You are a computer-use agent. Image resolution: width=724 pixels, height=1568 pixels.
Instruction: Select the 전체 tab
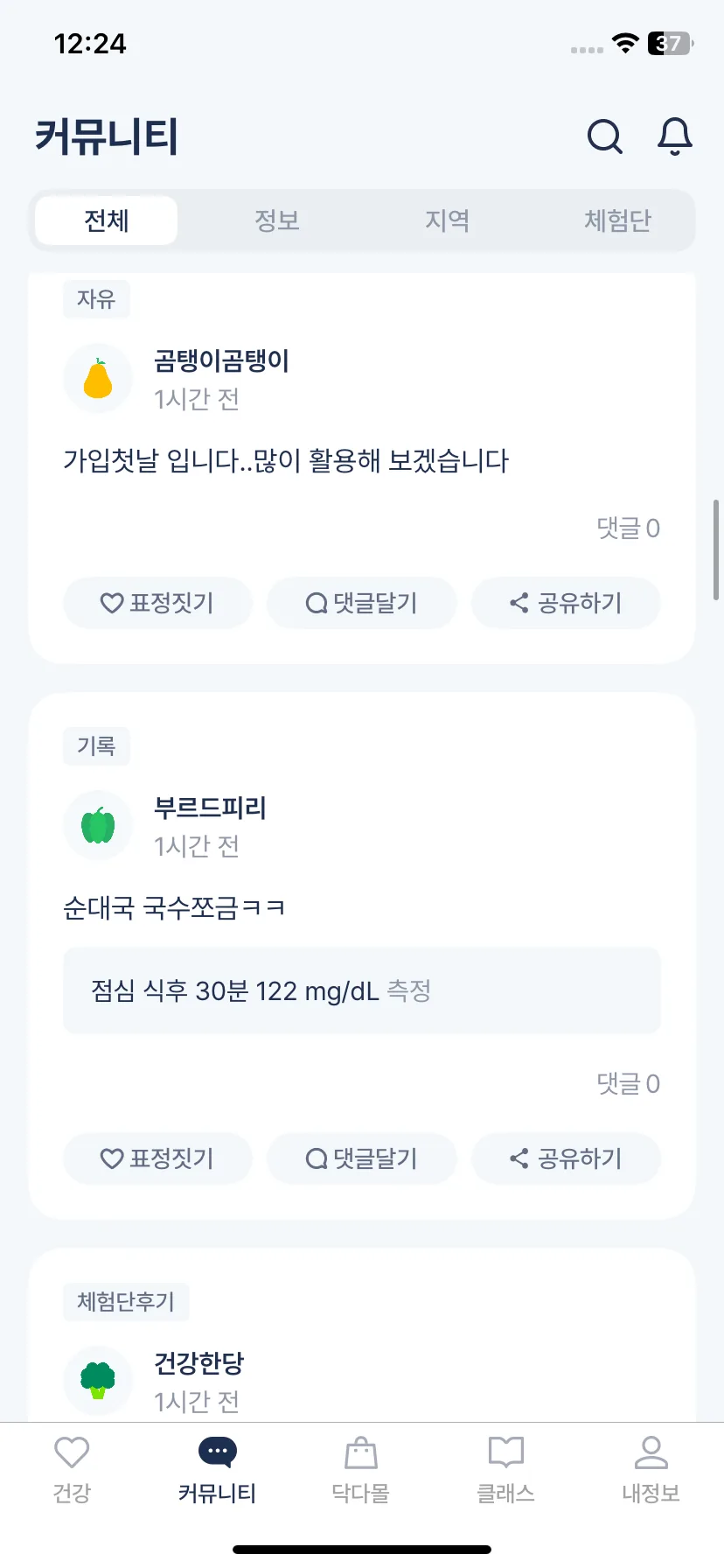[x=107, y=220]
